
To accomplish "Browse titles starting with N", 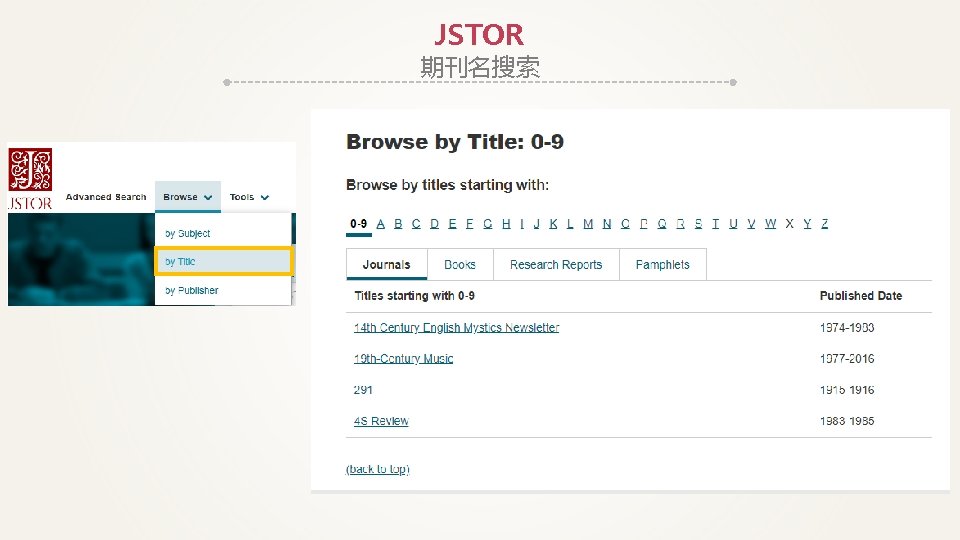I will click(x=607, y=223).
